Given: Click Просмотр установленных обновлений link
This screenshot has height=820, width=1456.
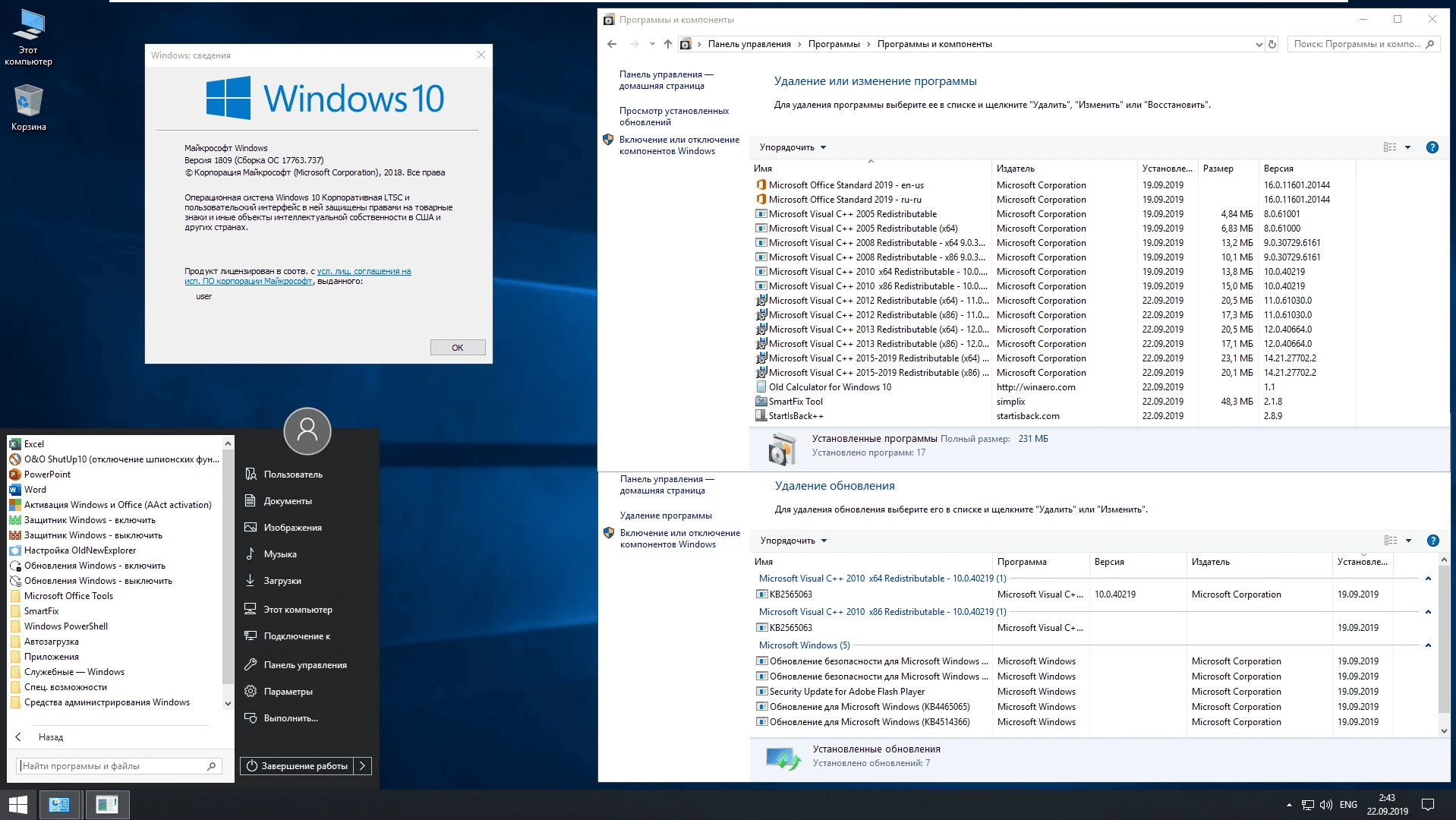Looking at the screenshot, I should coord(674,116).
